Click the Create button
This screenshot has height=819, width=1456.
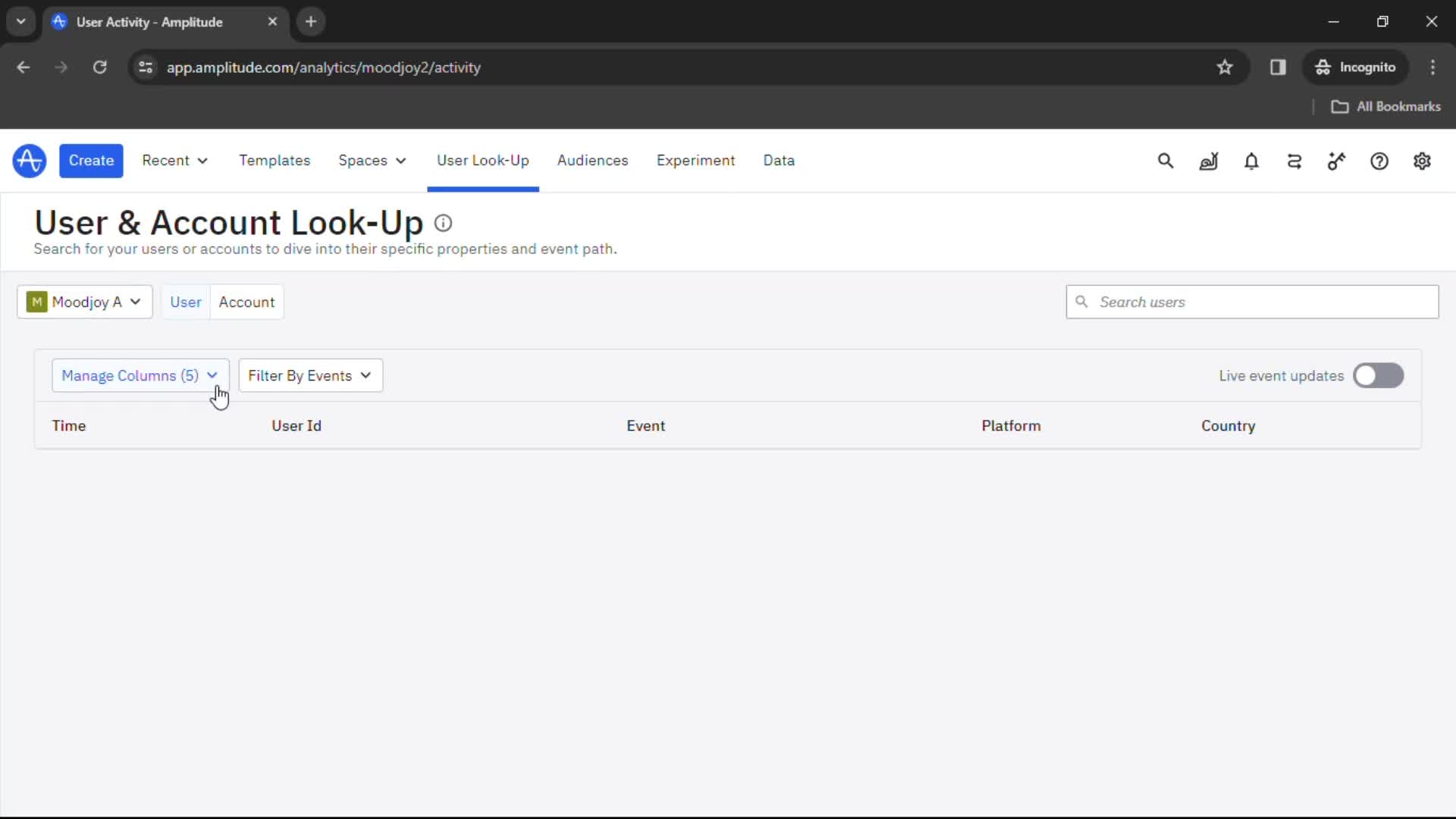click(x=91, y=160)
